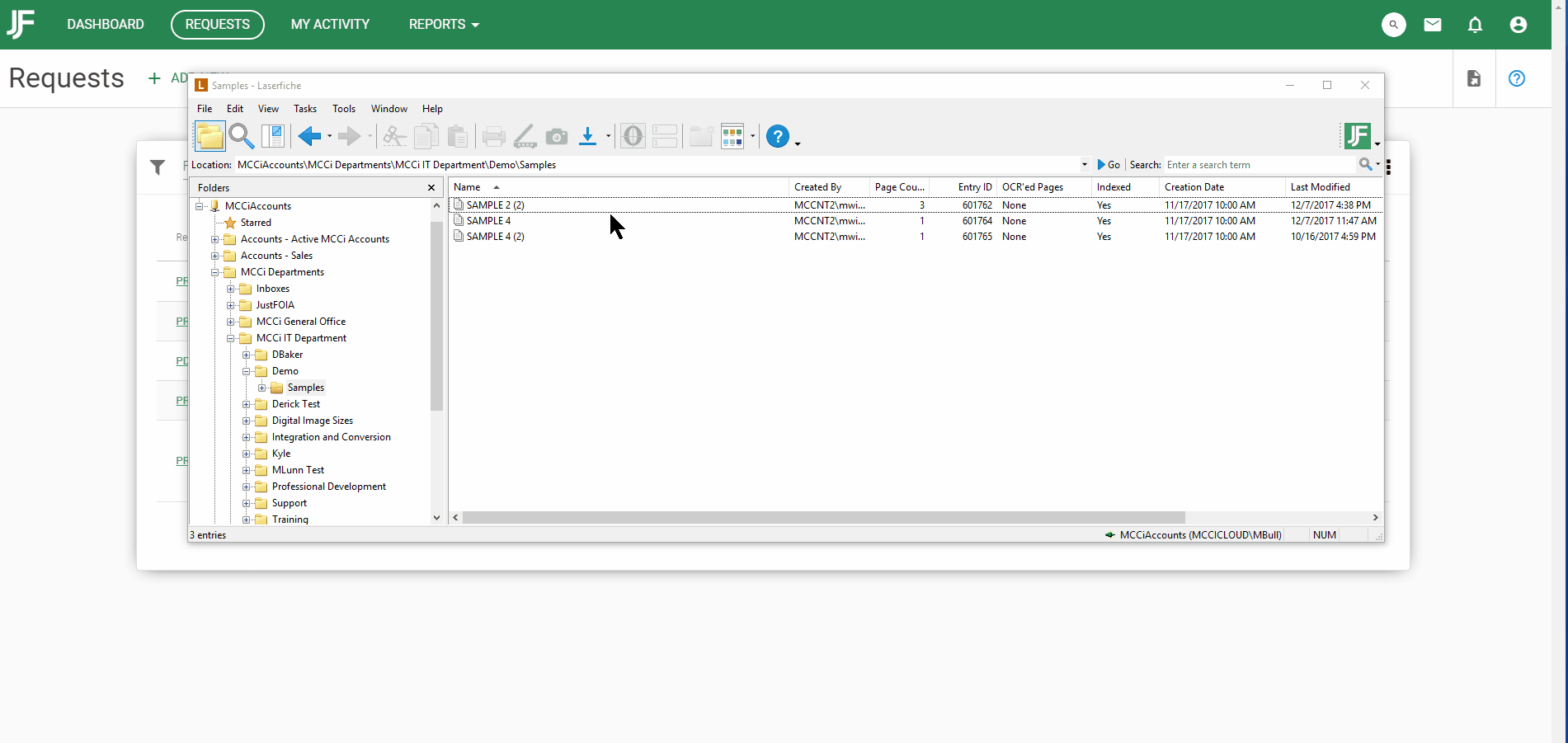1568x743 pixels.
Task: Go back with the blue left arrow
Action: pos(310,136)
